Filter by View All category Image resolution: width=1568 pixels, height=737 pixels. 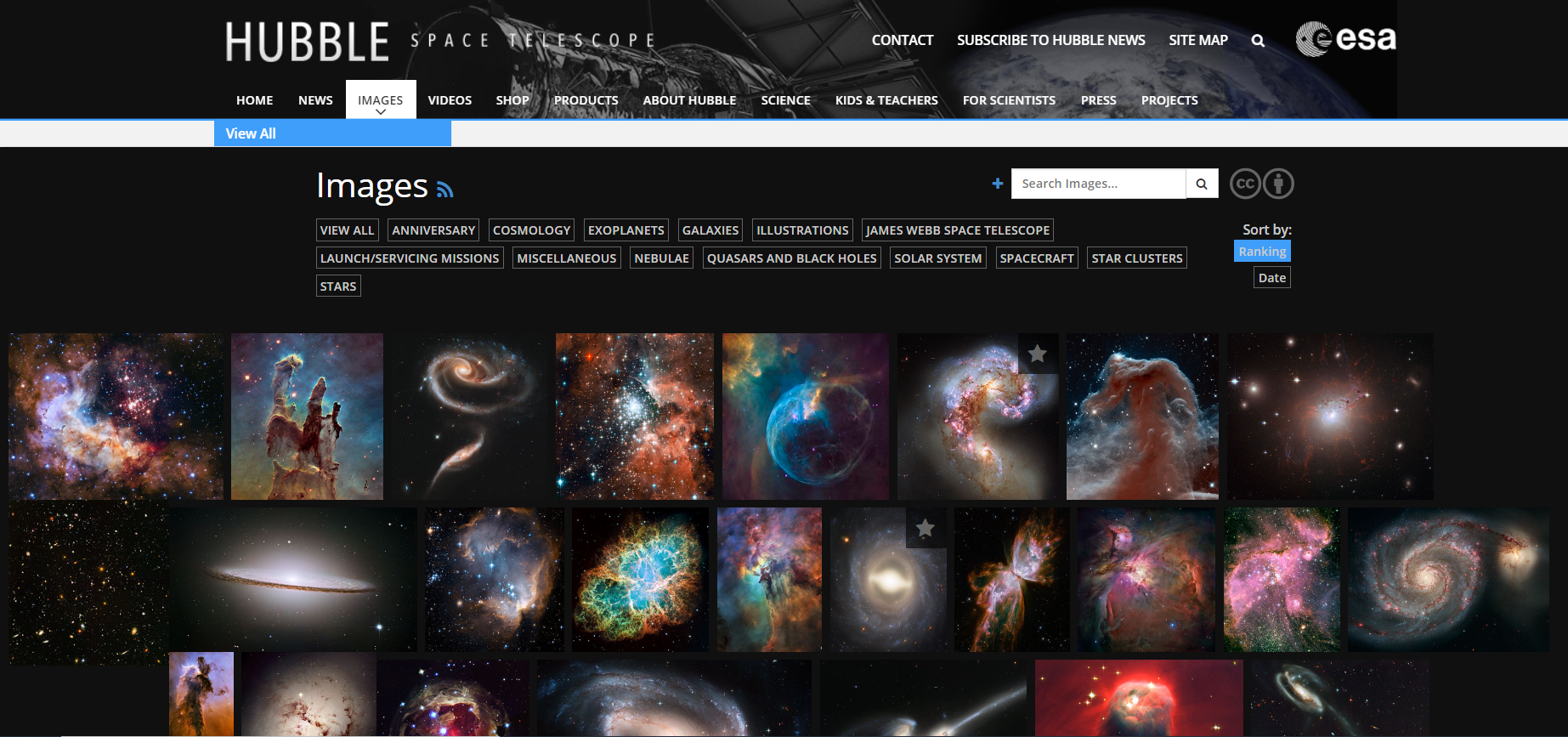click(347, 230)
